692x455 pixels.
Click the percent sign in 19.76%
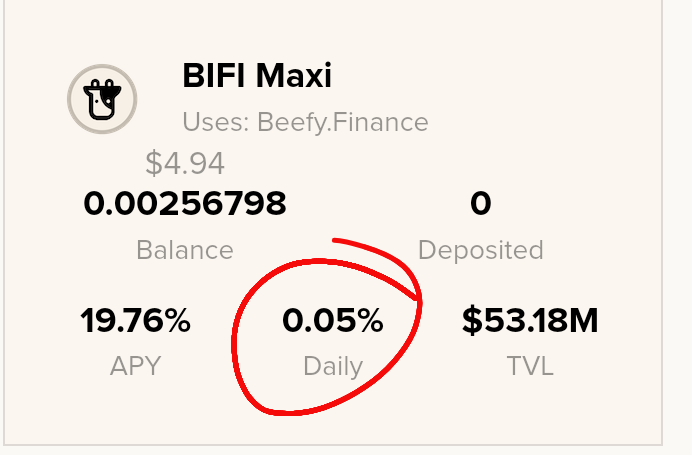177,320
